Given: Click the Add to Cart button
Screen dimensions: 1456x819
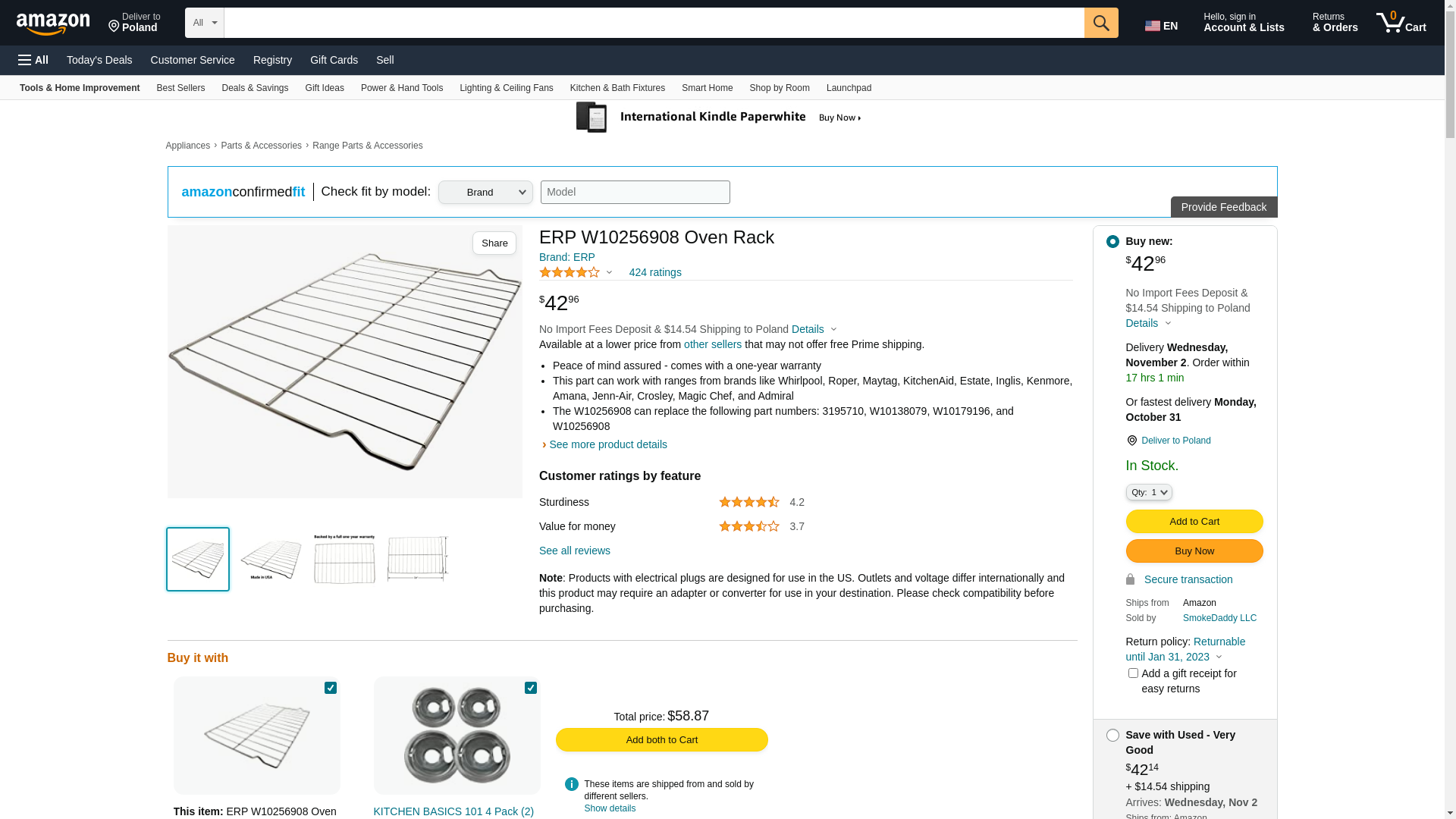Looking at the screenshot, I should pyautogui.click(x=1194, y=522).
